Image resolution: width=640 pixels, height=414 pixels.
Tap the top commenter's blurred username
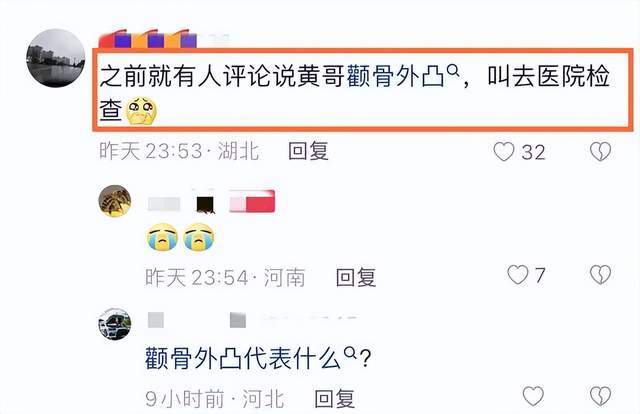[163, 39]
